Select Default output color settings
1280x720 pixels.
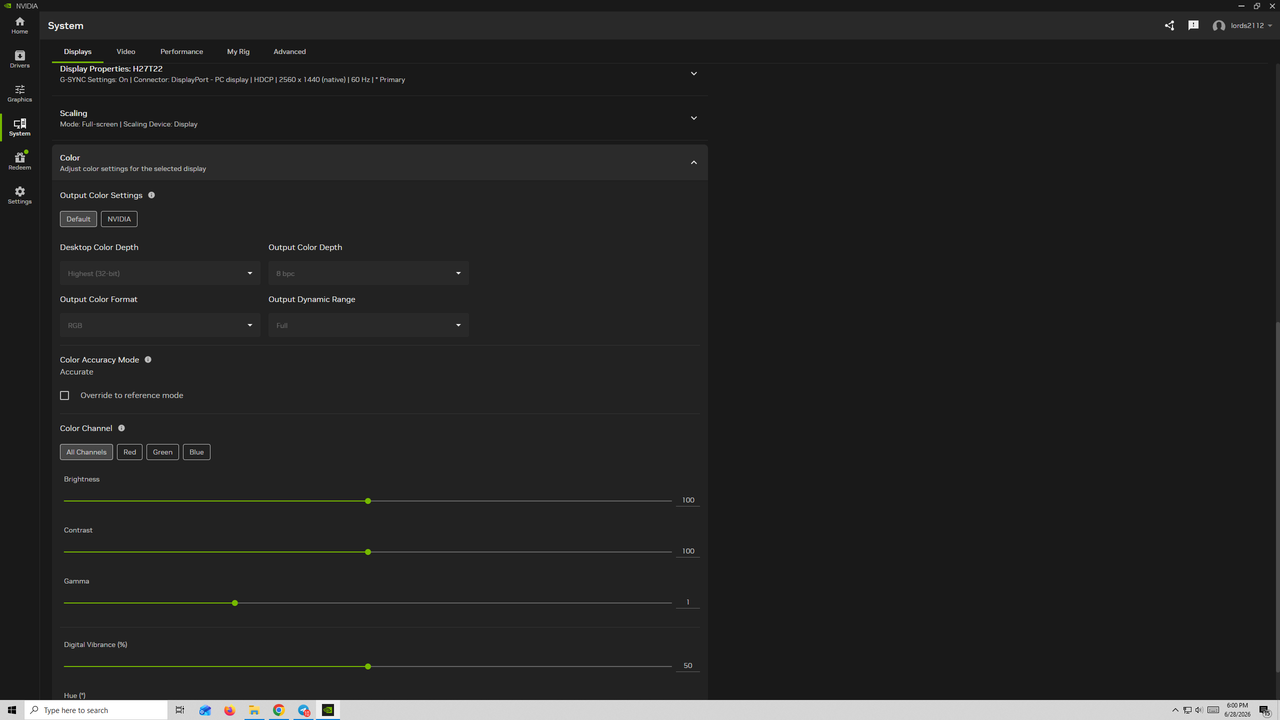[x=78, y=219]
